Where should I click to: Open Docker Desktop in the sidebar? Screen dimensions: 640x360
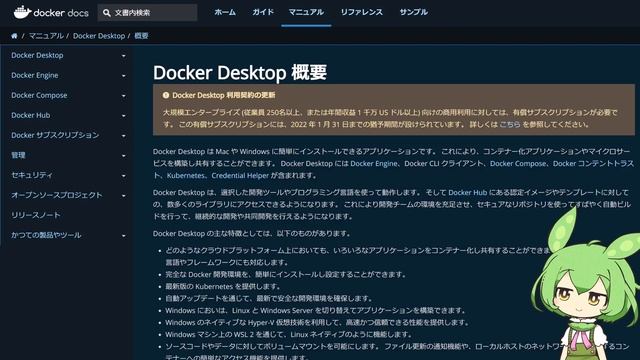(37, 55)
